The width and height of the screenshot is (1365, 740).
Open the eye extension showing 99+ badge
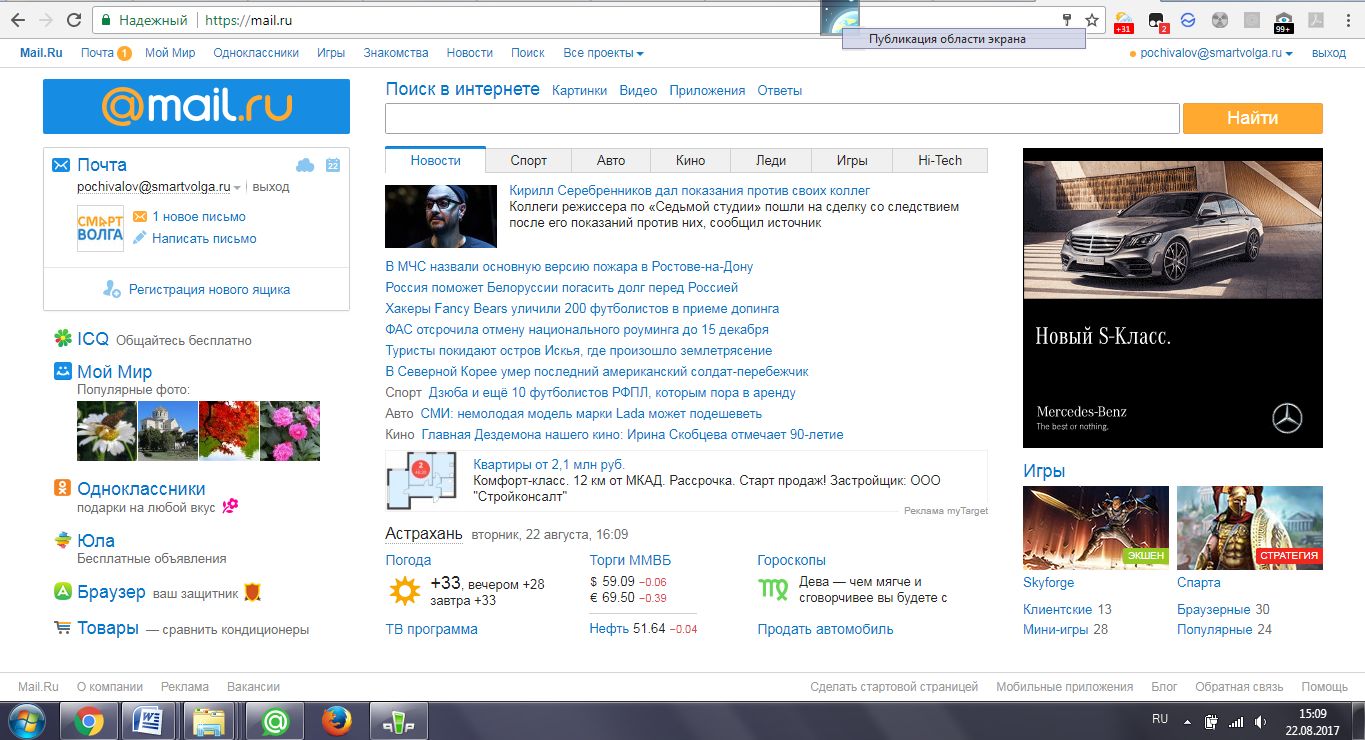(1283, 20)
